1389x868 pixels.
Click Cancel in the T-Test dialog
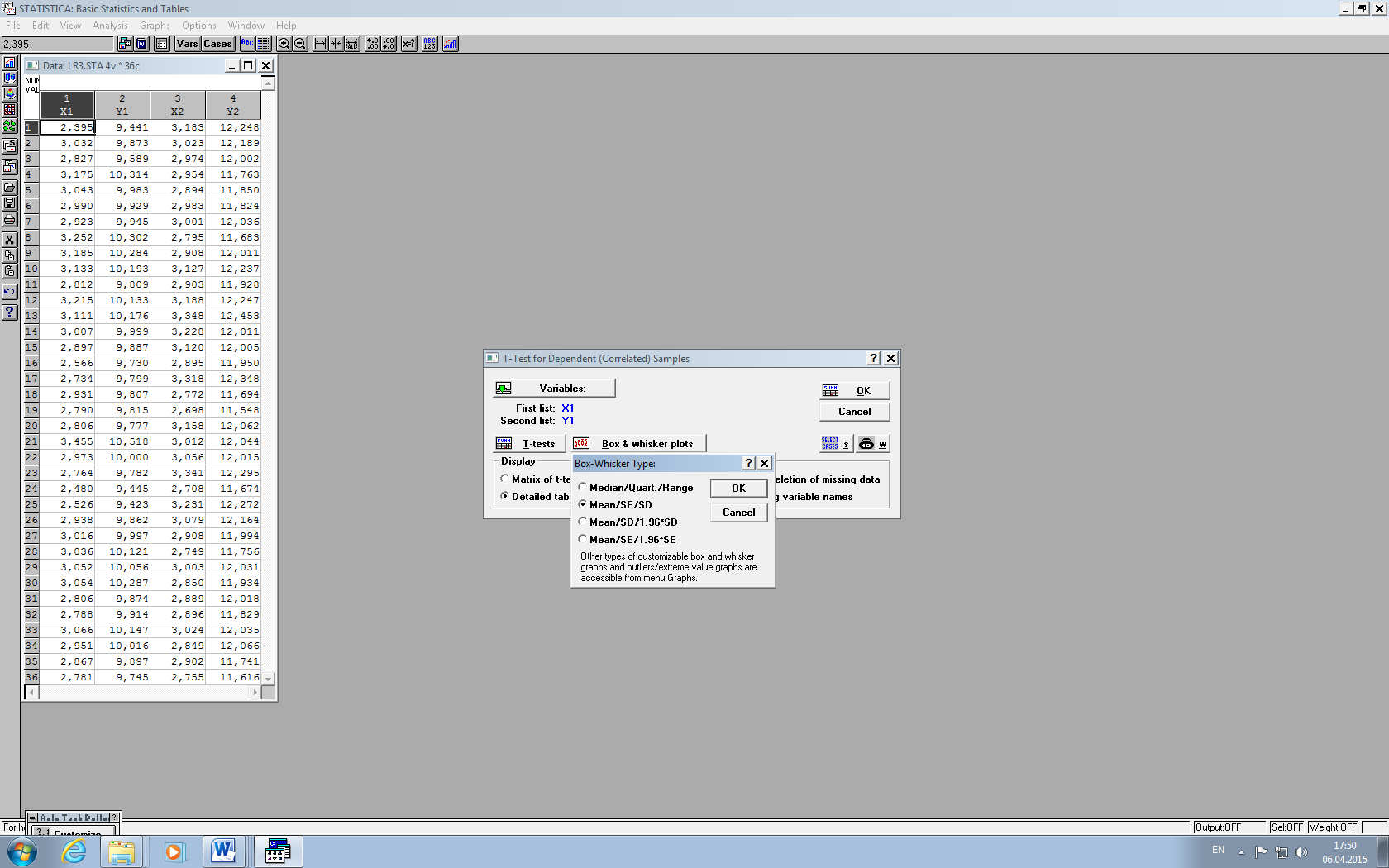click(x=855, y=412)
